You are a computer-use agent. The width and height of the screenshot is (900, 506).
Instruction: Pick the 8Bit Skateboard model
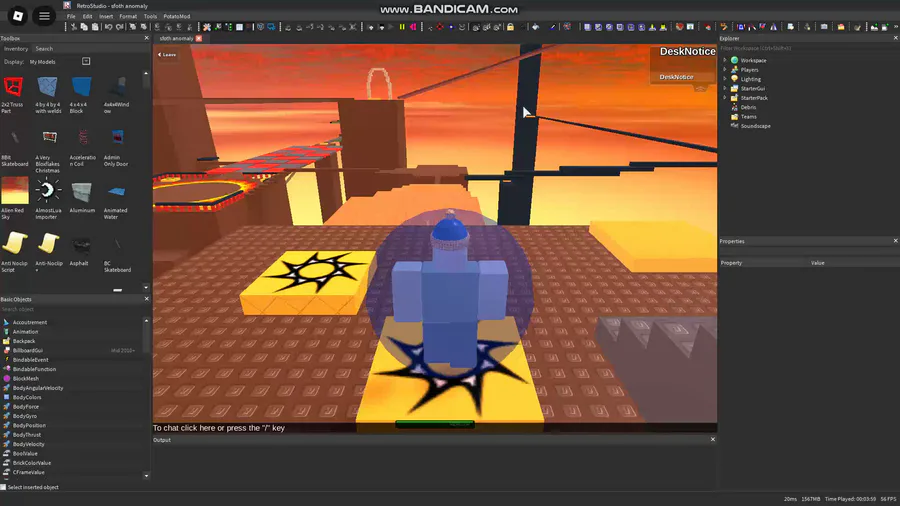(15, 147)
